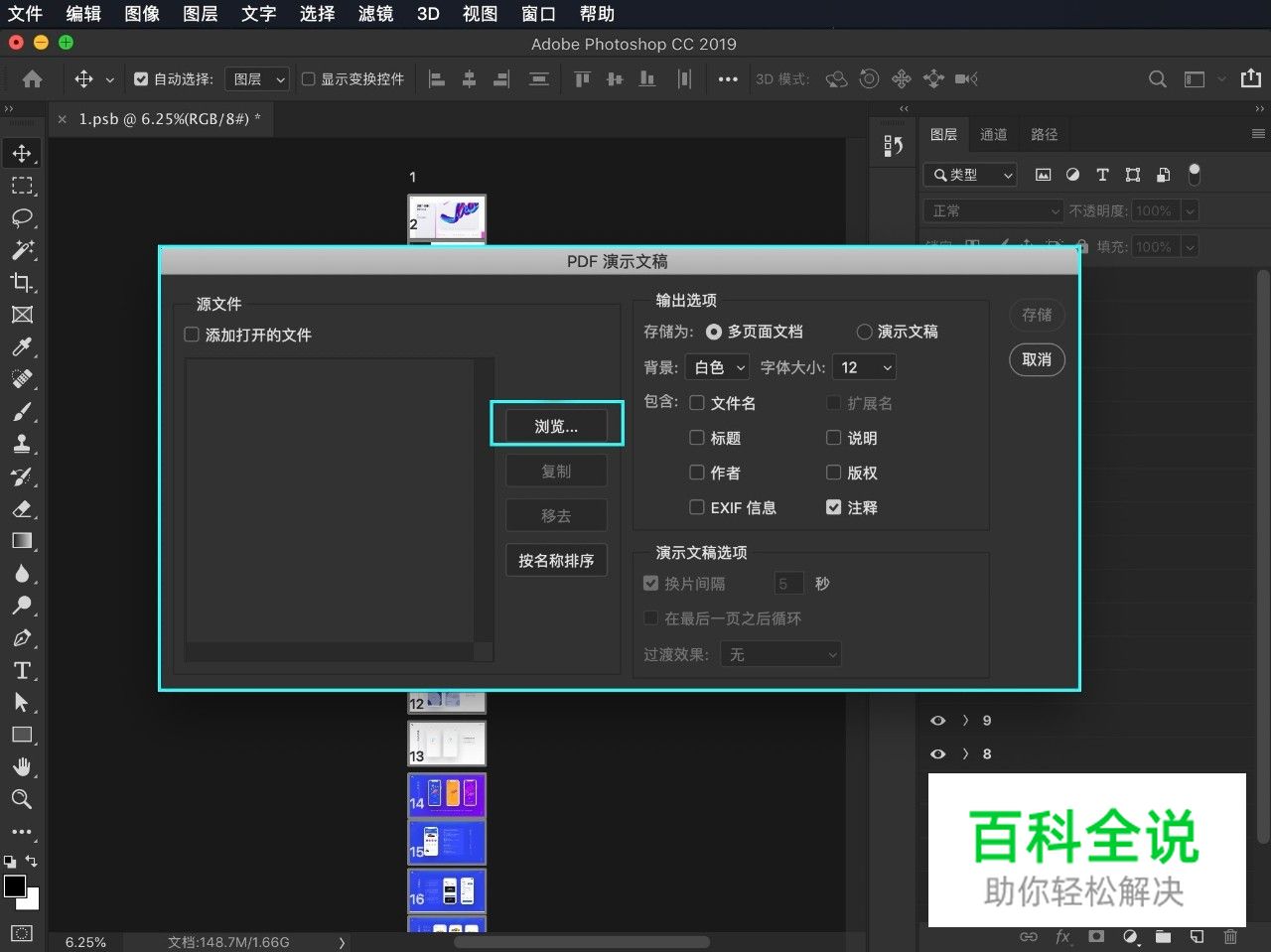Select the Lasso tool

point(22,218)
